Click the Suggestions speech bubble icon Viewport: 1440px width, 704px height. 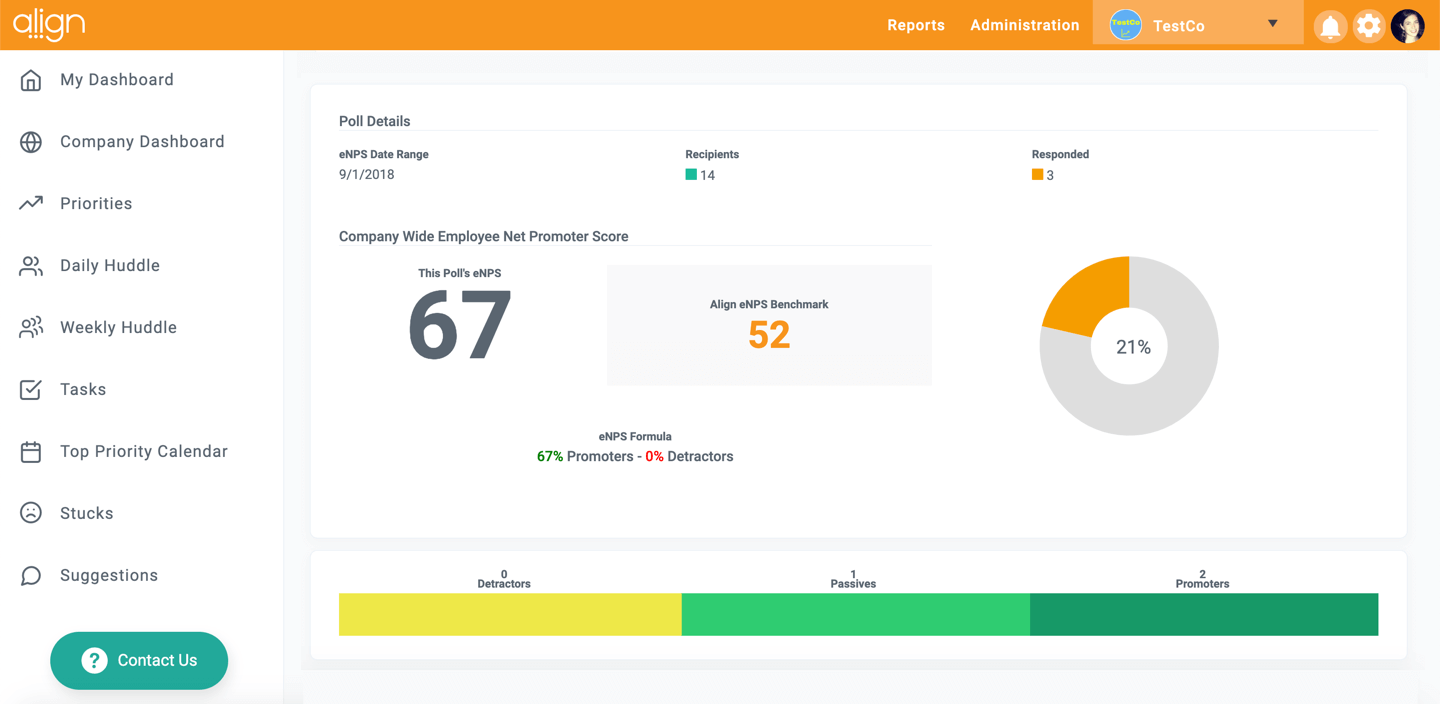(x=31, y=576)
